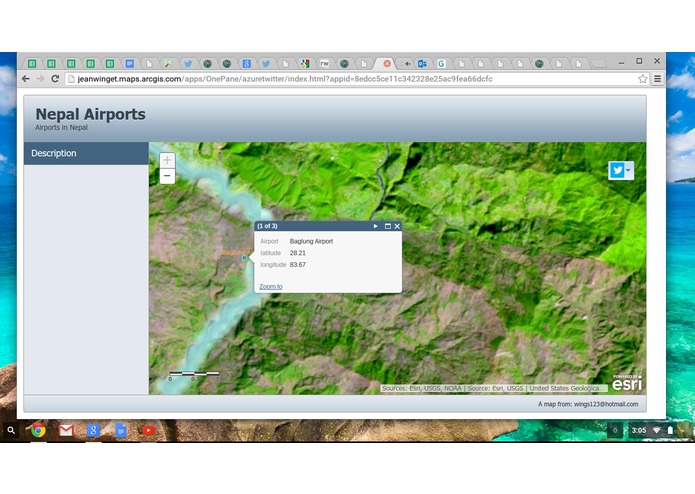Viewport: 695px width, 494px height.
Task: Open ChromeOS launcher search
Action: (11, 430)
